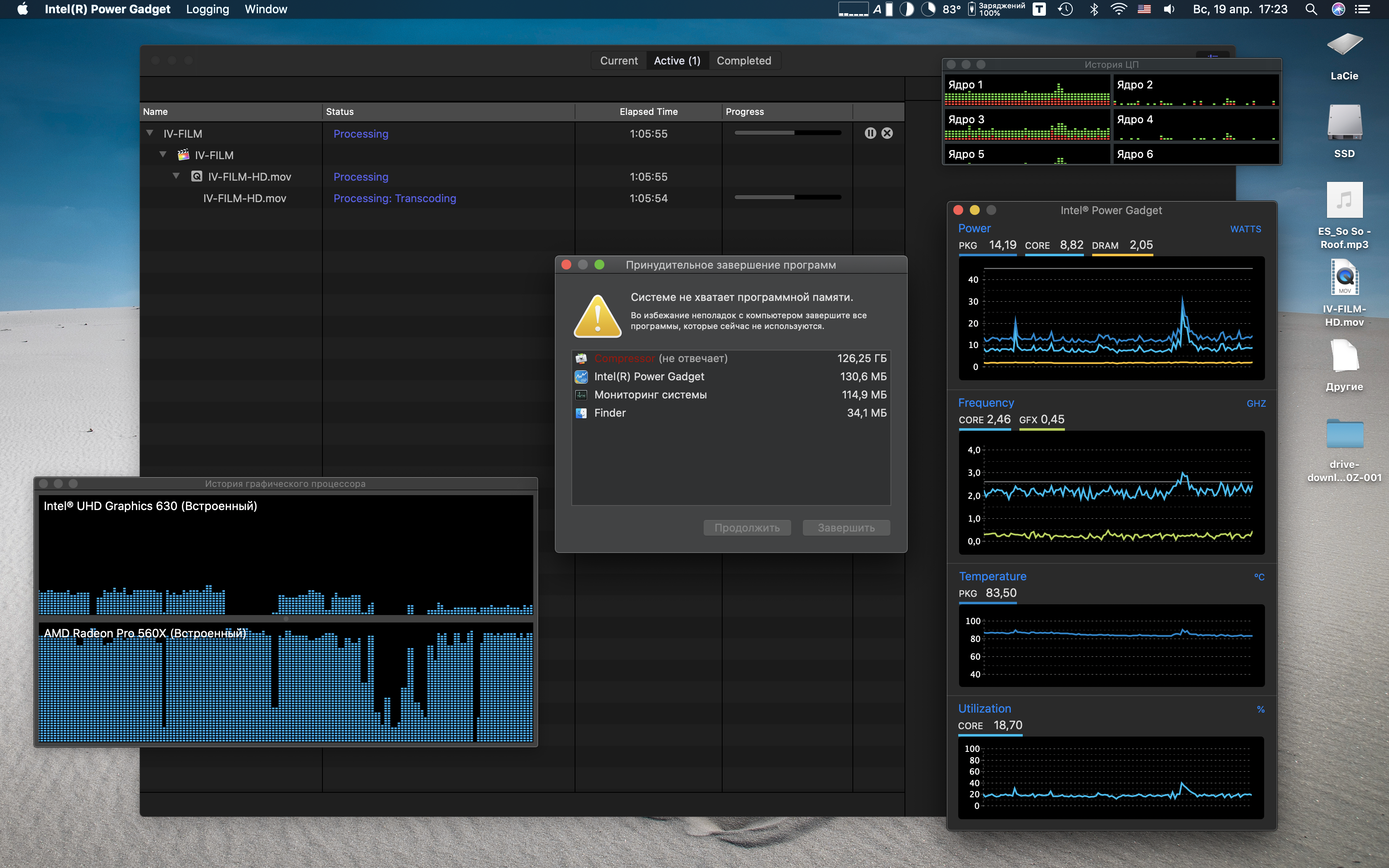Pause the IV-FILM batch job
The image size is (1389, 868).
click(870, 133)
